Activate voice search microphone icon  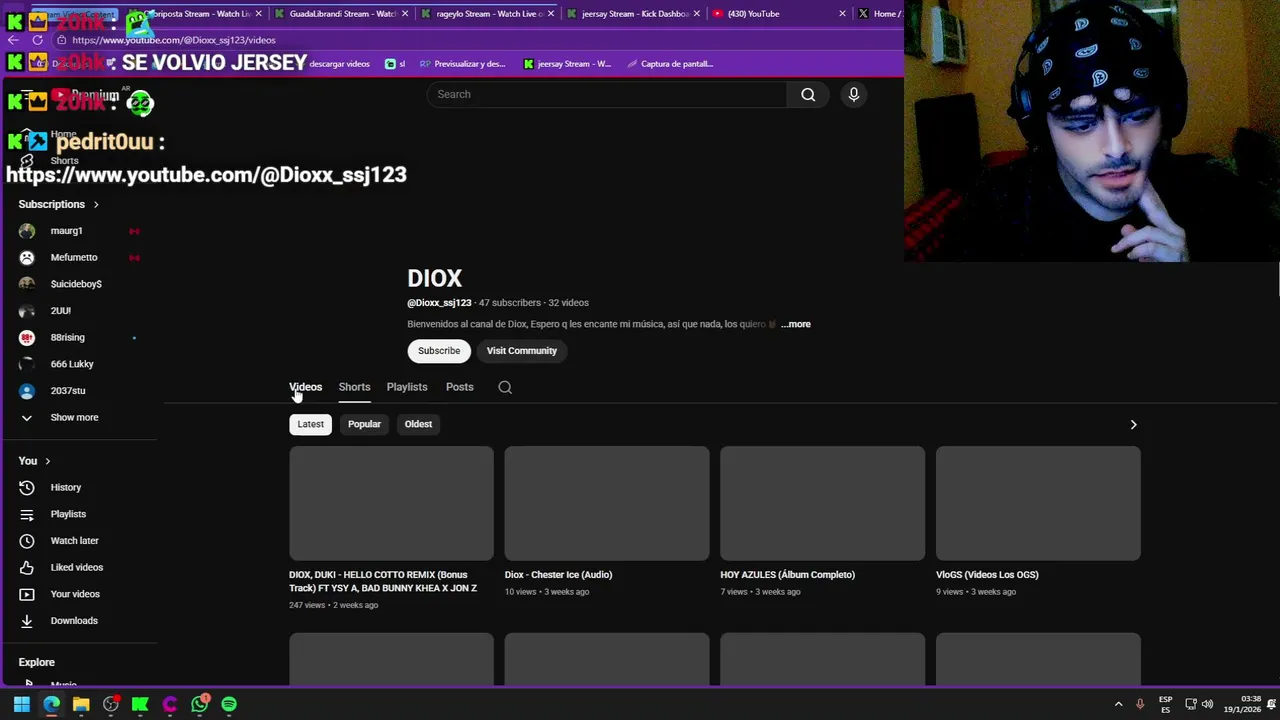(853, 94)
